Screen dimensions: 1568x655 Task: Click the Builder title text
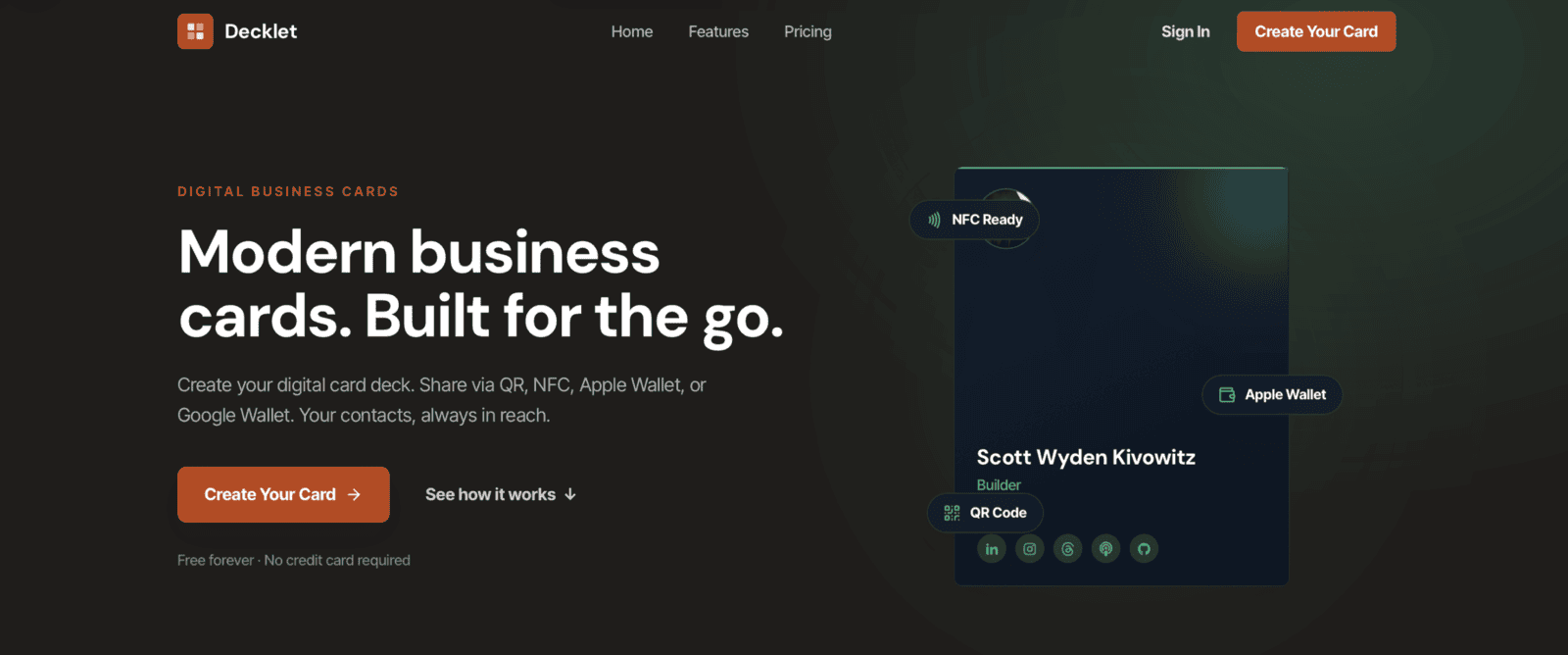(999, 484)
